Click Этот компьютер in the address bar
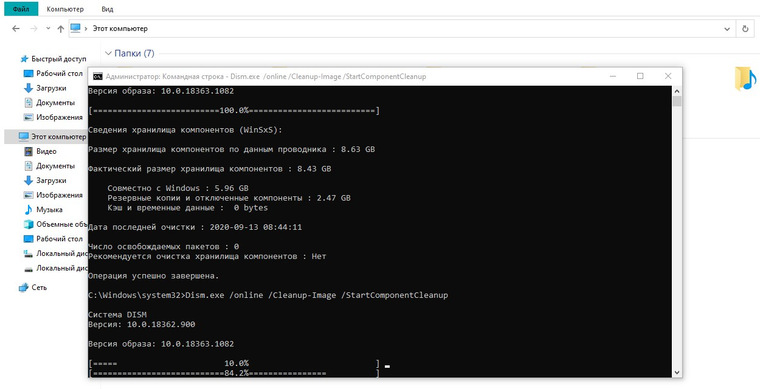The height and width of the screenshot is (389, 760). click(120, 29)
